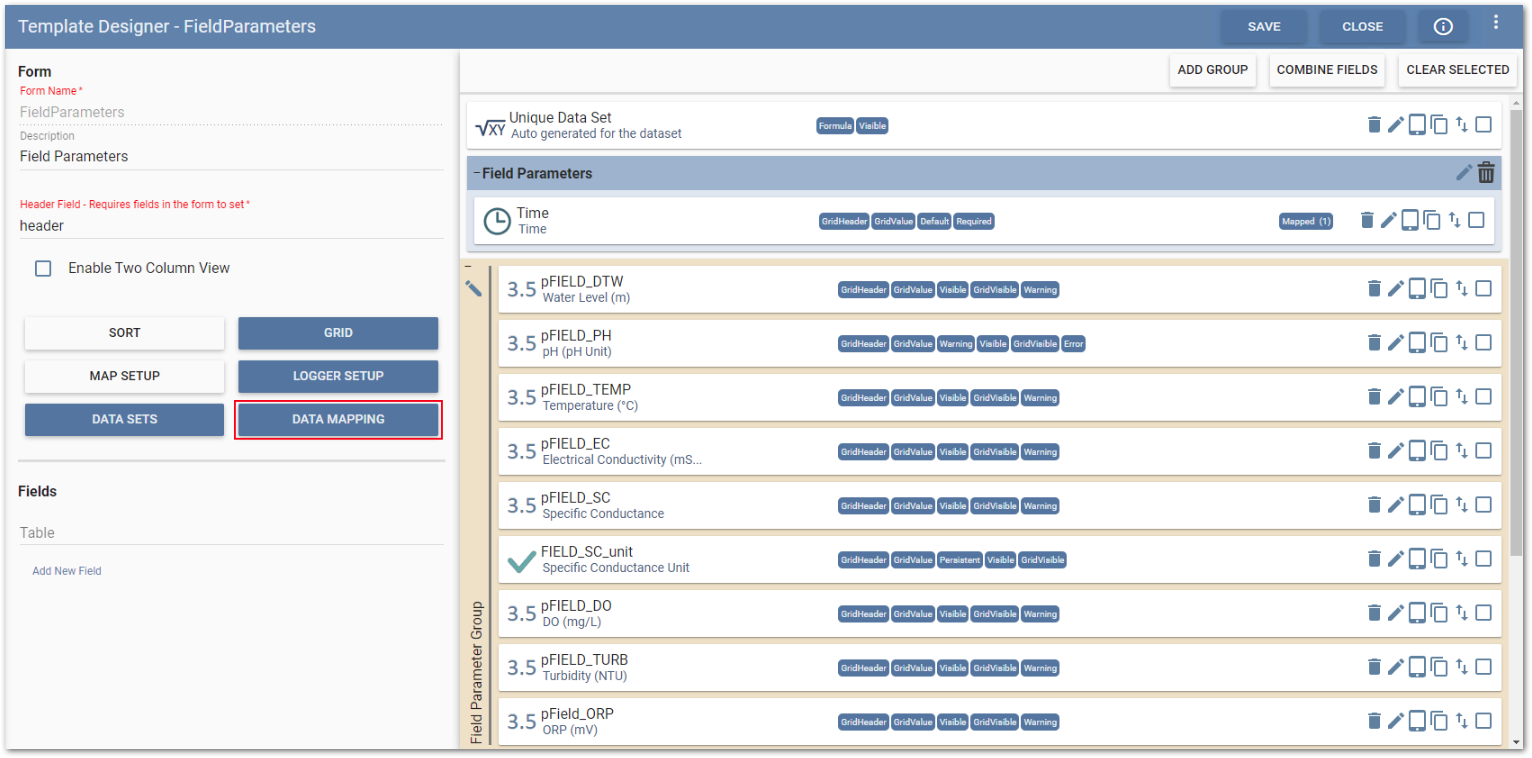This screenshot has width=1532, height=758.
Task: Copy the Time field
Action: 1432,220
